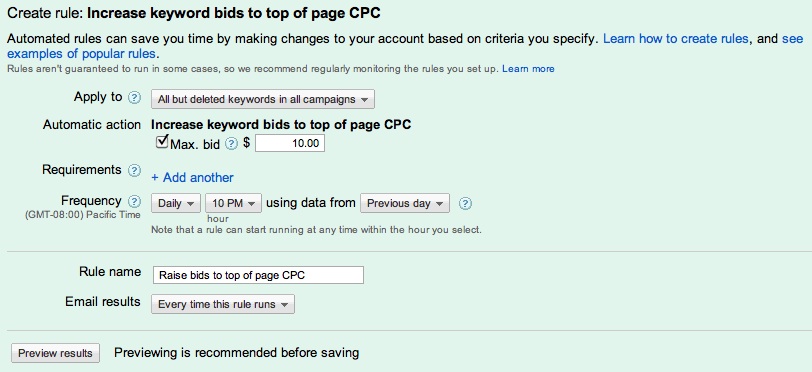The width and height of the screenshot is (812, 372).
Task: Toggle the Max. bid checkbox
Action: 163,142
